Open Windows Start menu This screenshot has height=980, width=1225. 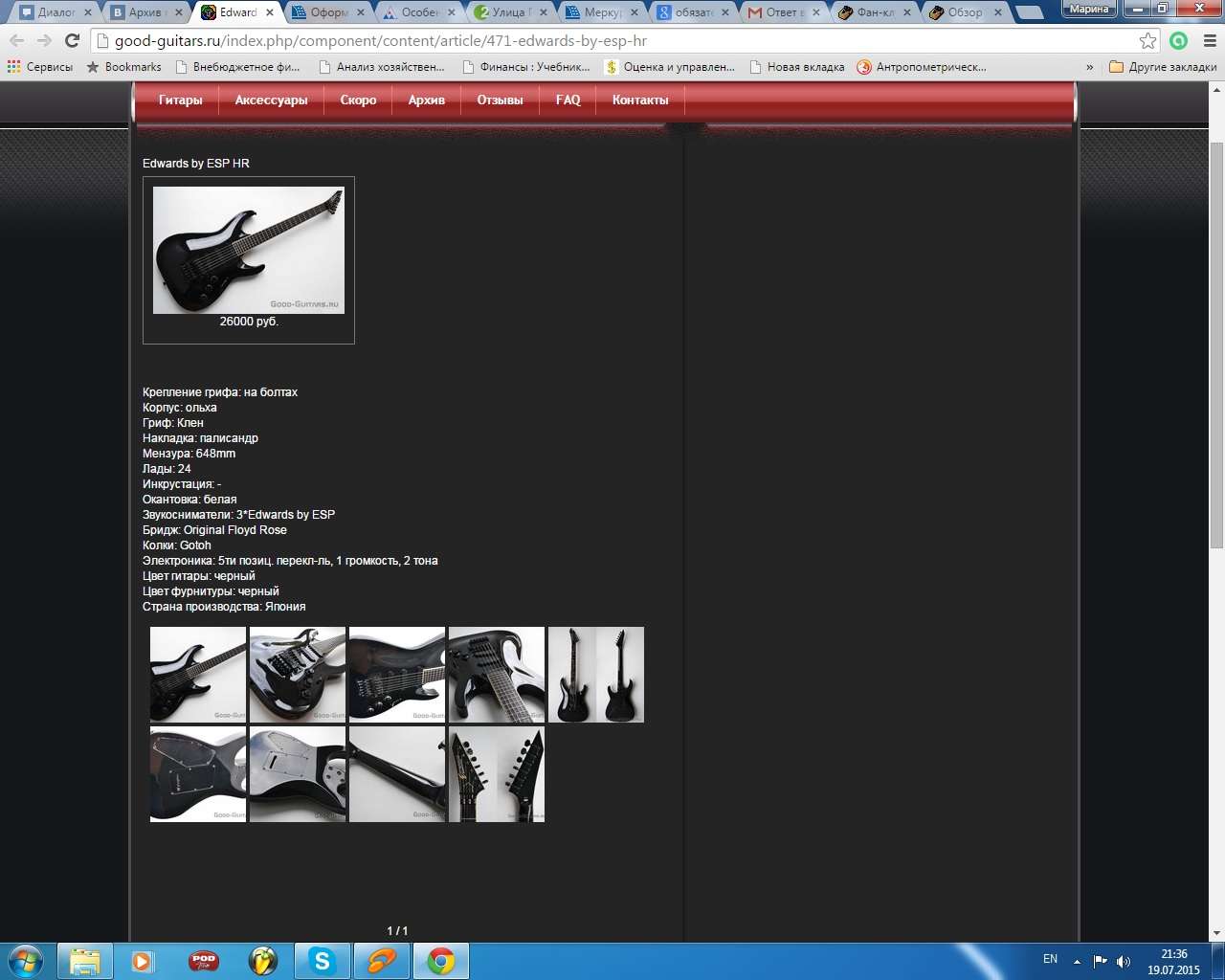click(x=26, y=960)
